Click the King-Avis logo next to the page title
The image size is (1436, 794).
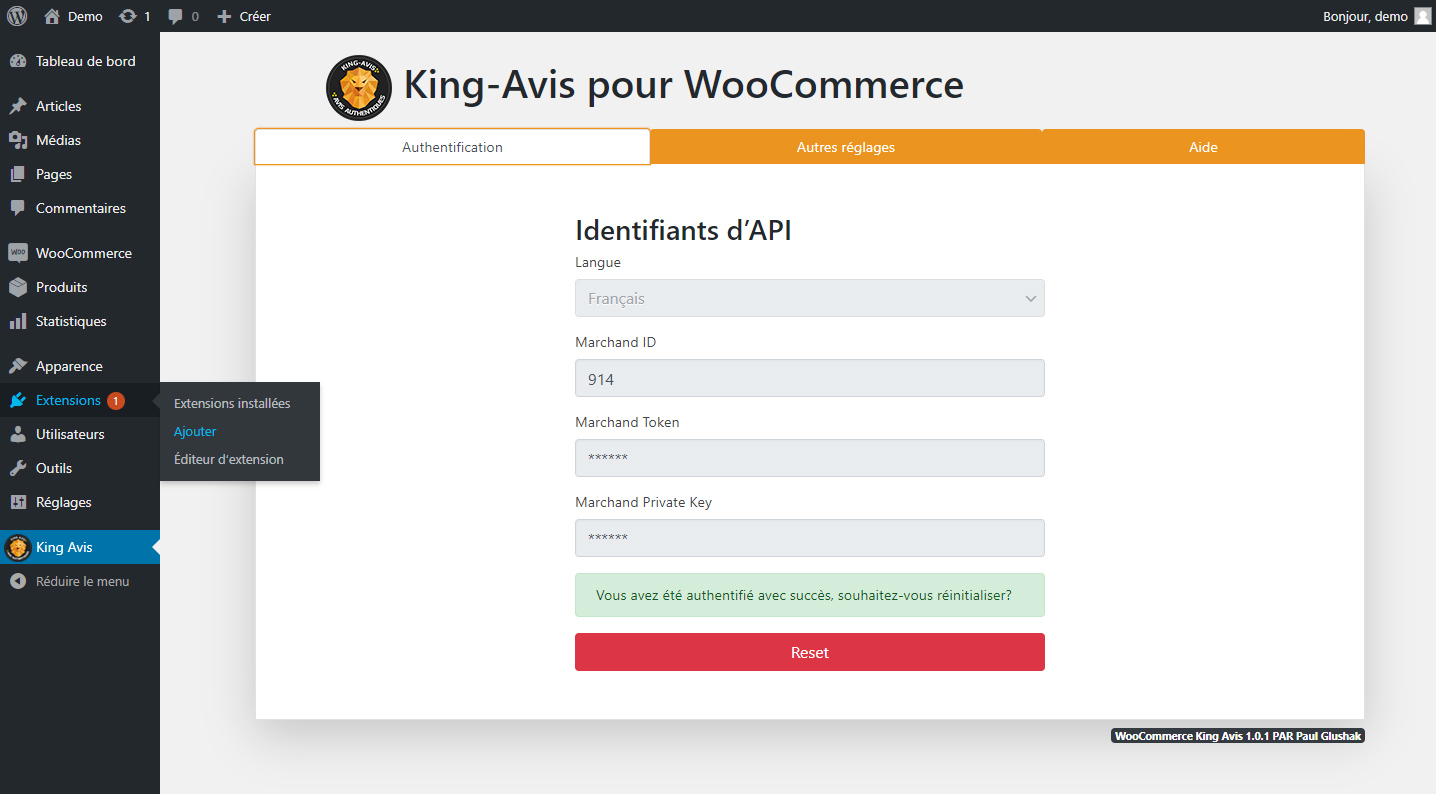coord(359,88)
